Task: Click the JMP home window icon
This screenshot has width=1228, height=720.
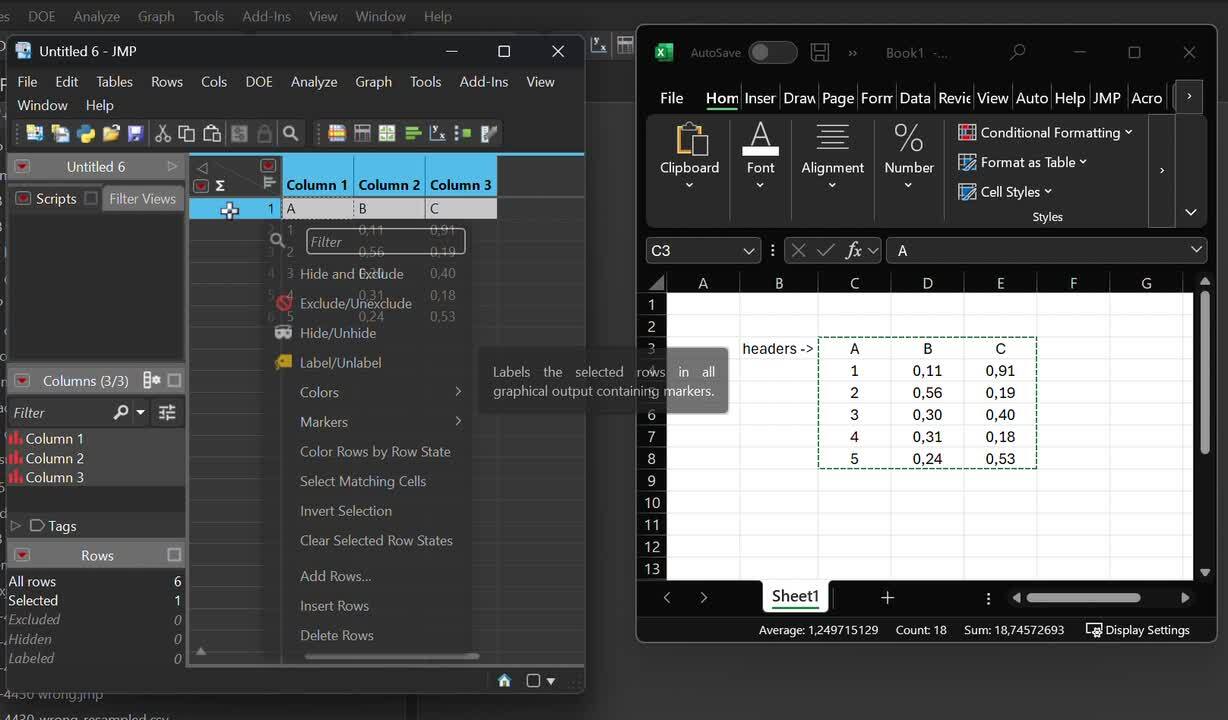Action: (504, 680)
